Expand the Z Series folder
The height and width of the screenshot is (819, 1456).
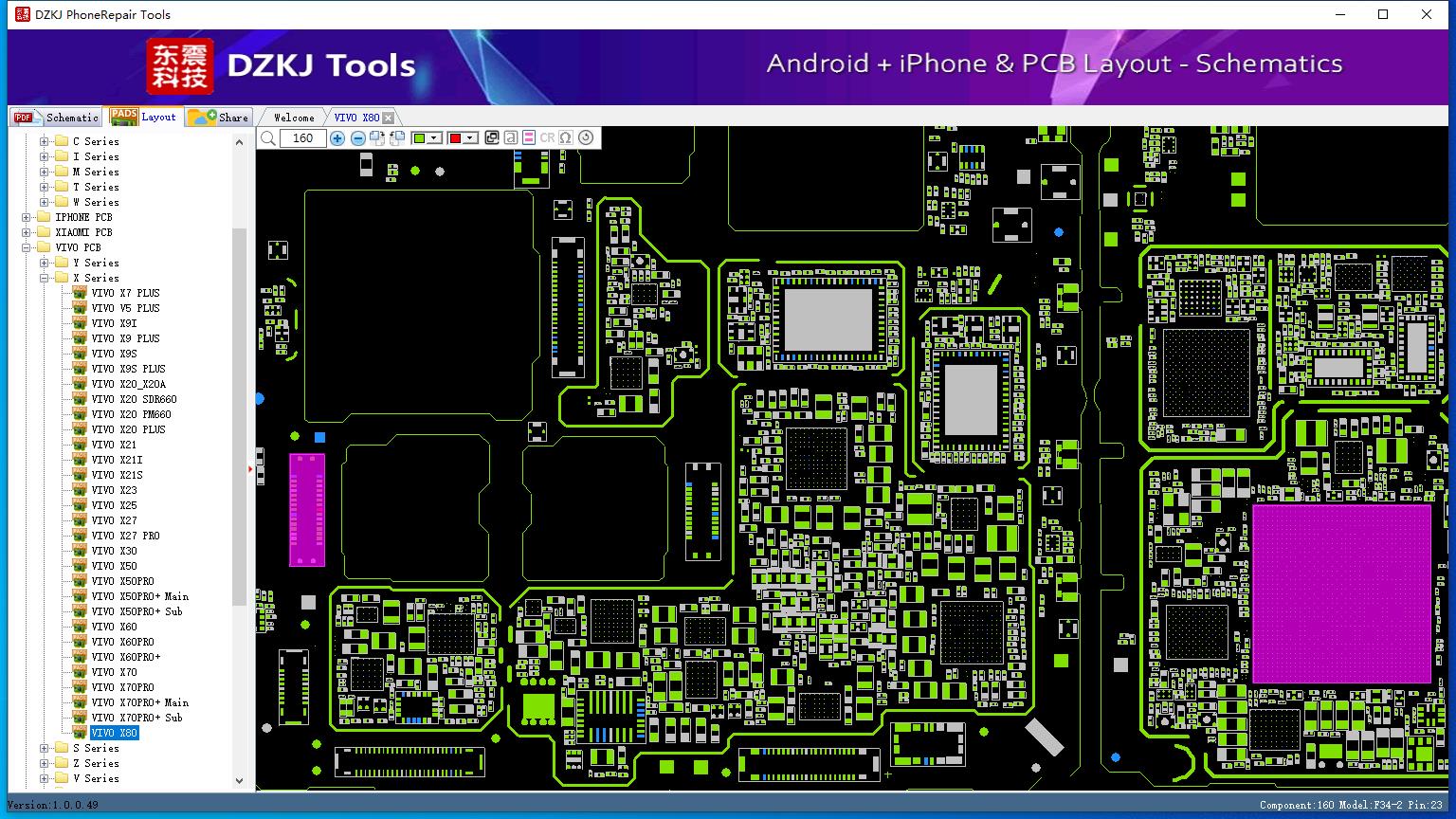click(44, 763)
